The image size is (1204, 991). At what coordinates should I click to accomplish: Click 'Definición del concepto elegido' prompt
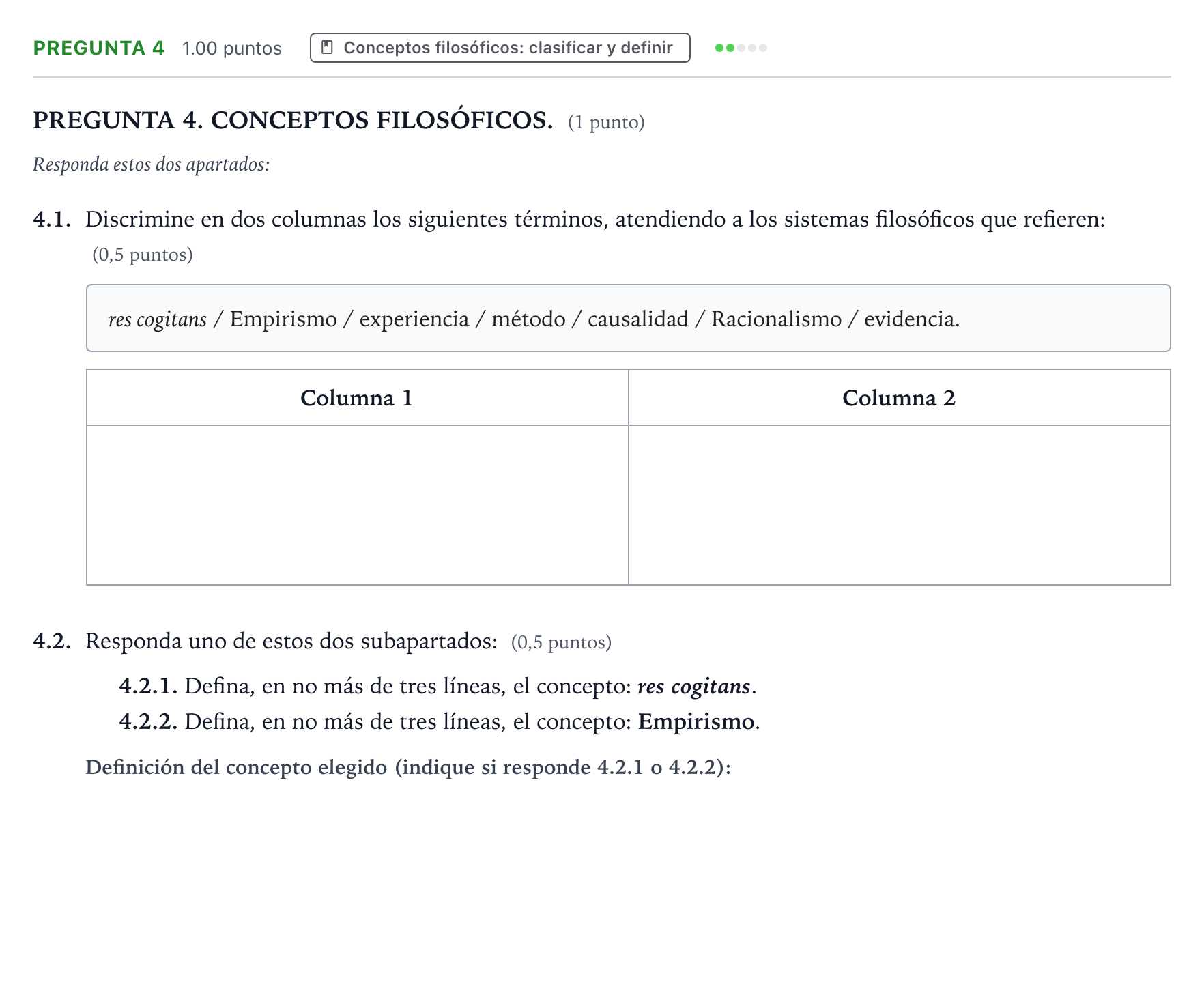(408, 767)
